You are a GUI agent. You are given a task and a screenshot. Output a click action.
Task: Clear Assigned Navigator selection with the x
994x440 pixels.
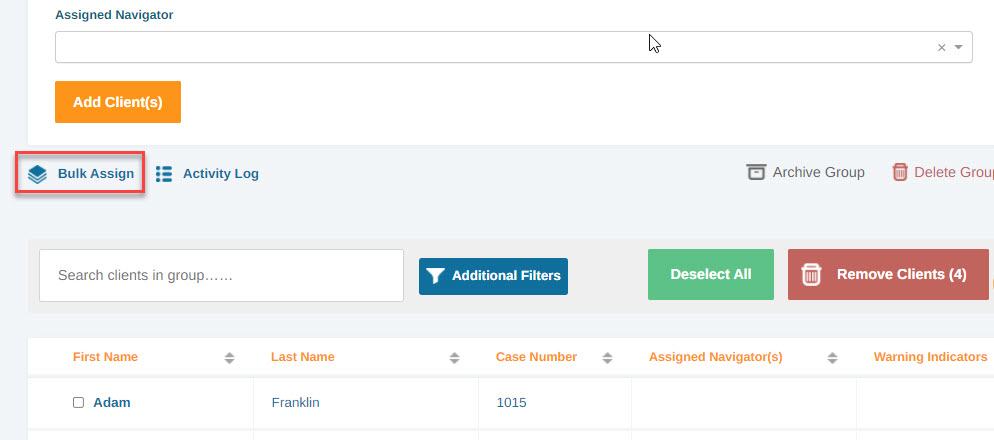941,48
